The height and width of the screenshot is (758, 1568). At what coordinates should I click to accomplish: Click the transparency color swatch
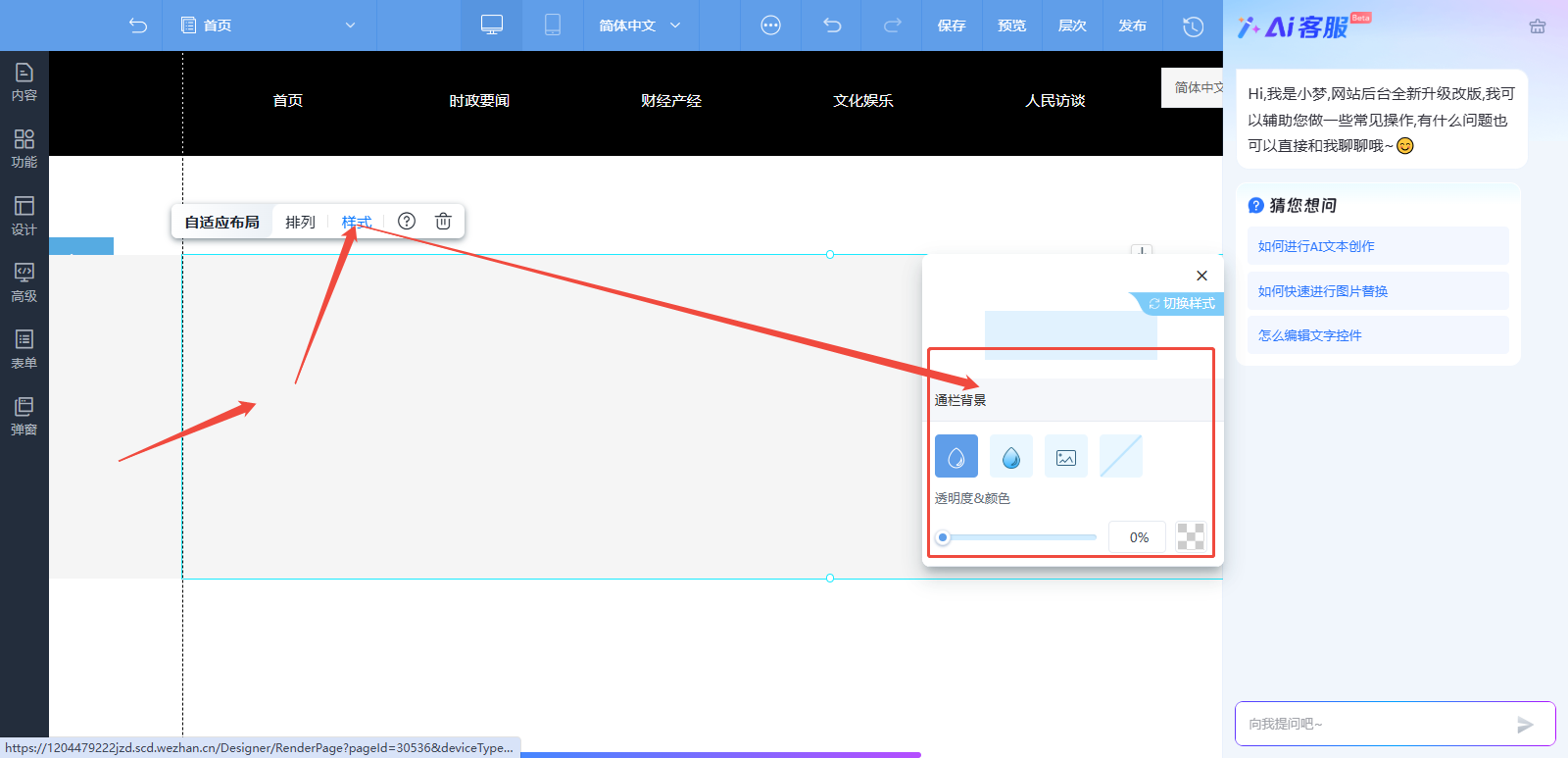click(1190, 537)
